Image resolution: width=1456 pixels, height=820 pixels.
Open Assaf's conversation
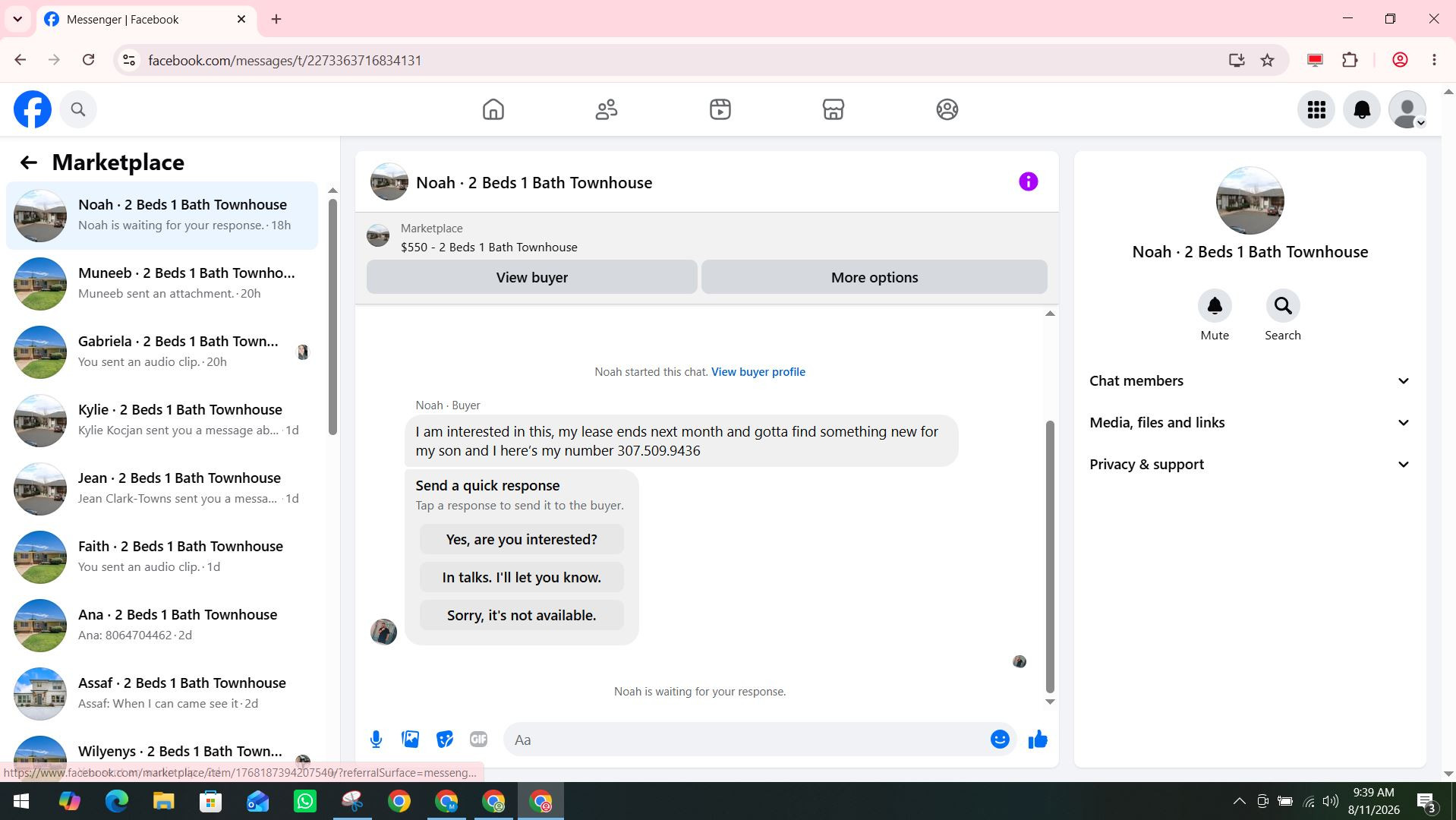click(x=162, y=694)
